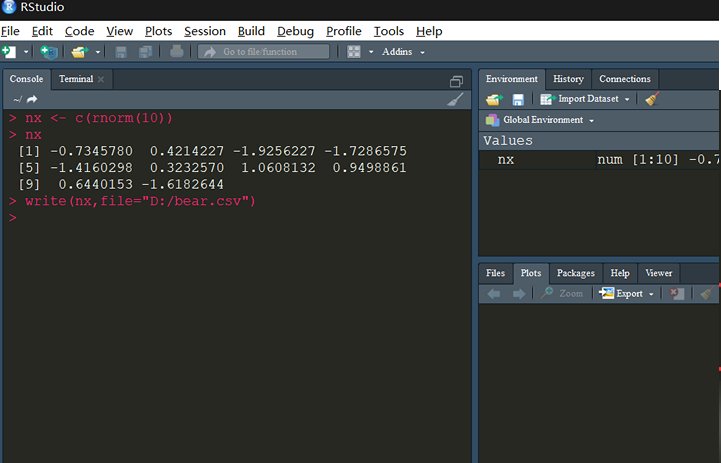
Task: Save workspace using Environment disk icon
Action: [x=518, y=99]
